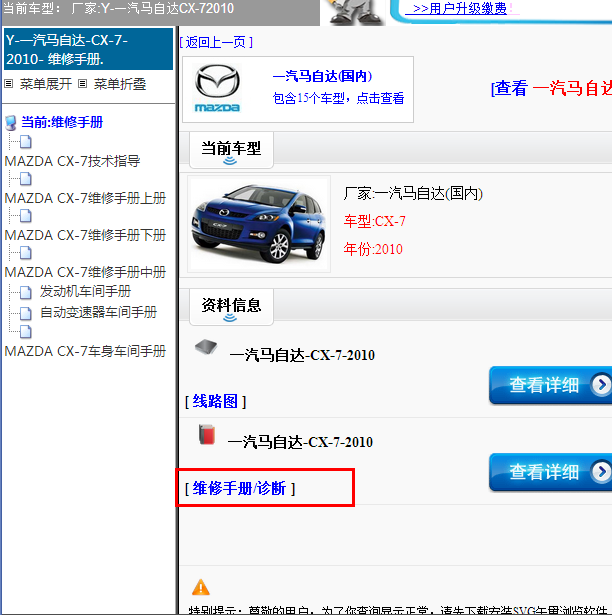Click the 一汽马自达-CX-7-2010 title above 维修手册/诊断
The width and height of the screenshot is (612, 615).
[300, 442]
